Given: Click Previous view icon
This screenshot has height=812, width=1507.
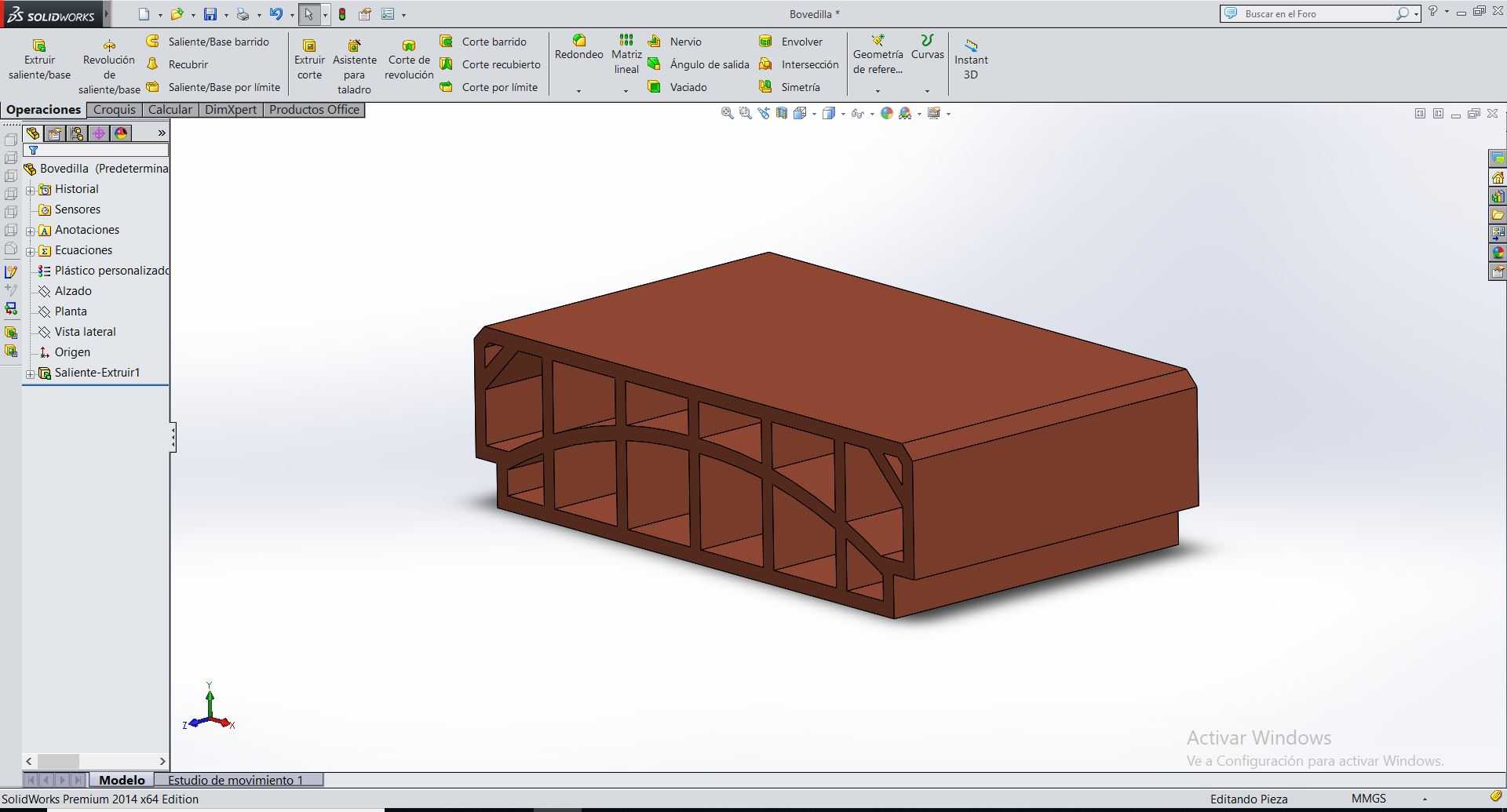Looking at the screenshot, I should (764, 114).
